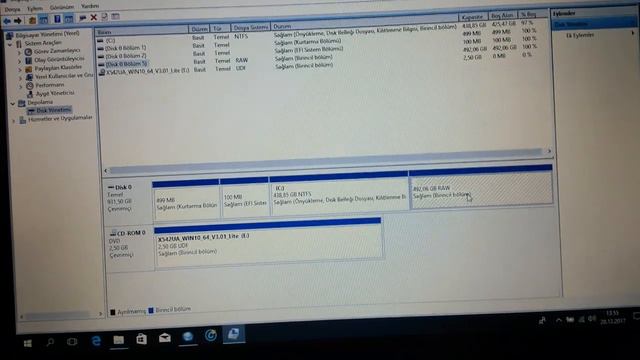Collapse the Depolama node
This screenshot has width=640, height=360.
pyautogui.click(x=13, y=104)
